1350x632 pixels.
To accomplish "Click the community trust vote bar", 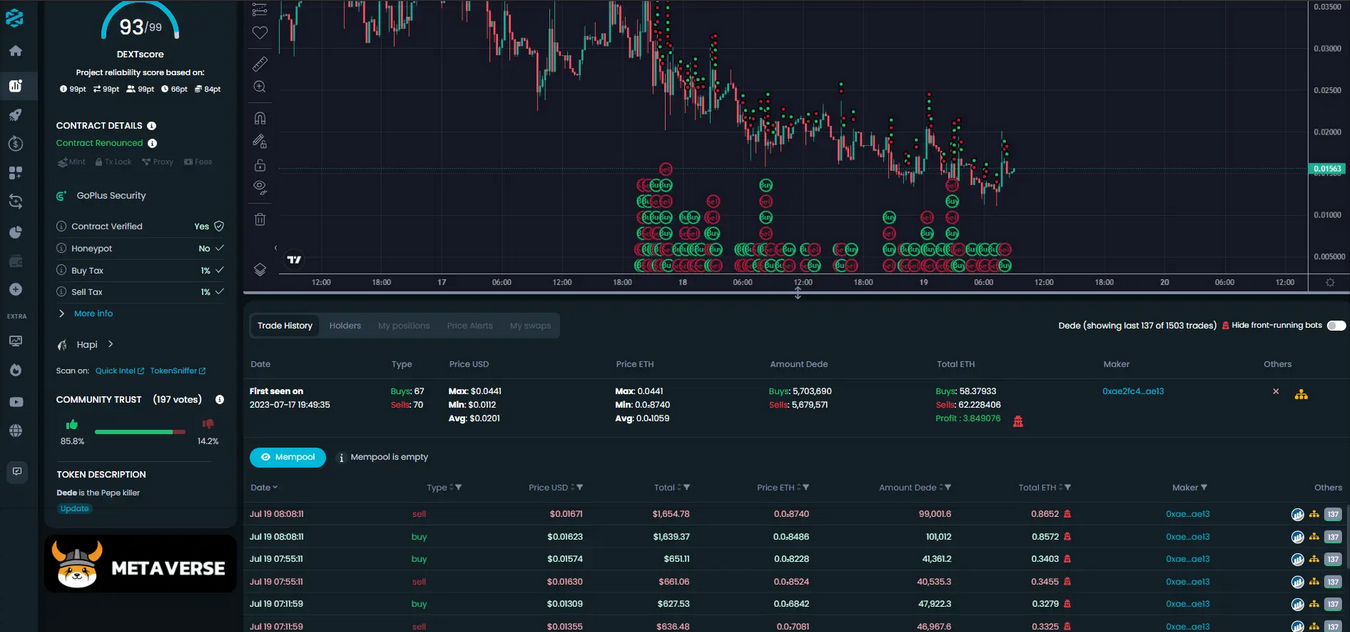I will tap(140, 432).
